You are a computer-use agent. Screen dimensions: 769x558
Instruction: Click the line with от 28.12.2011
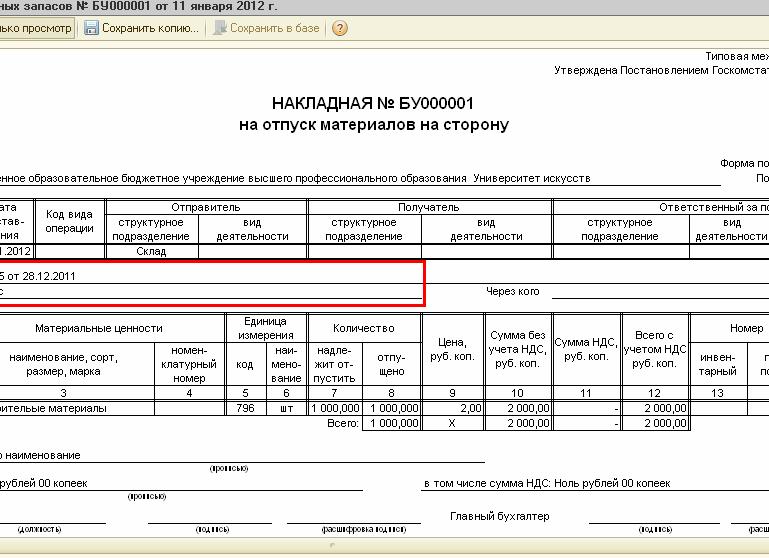[x=38, y=276]
